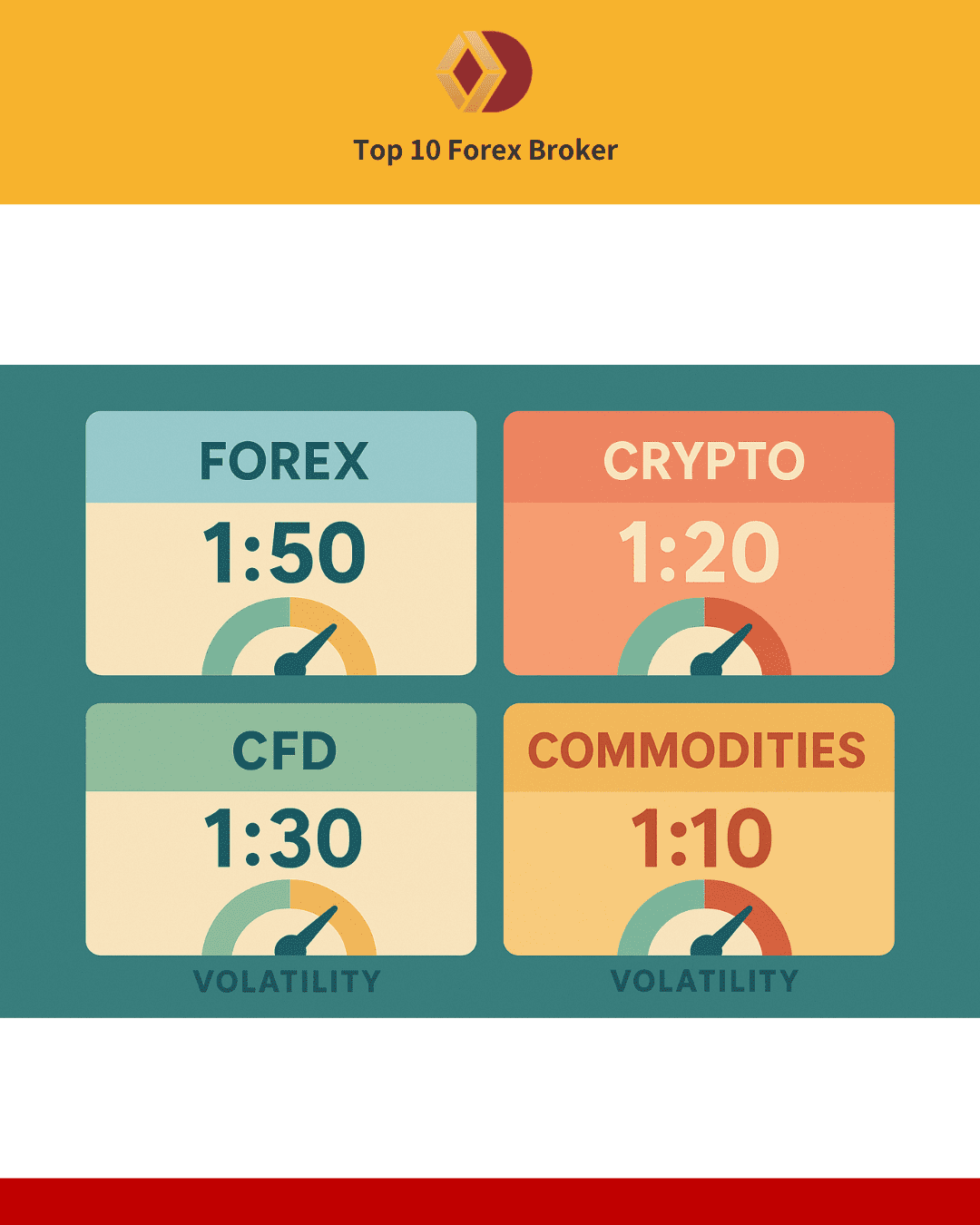
Task: Click the Crypto volatility gauge icon
Action: [705, 640]
